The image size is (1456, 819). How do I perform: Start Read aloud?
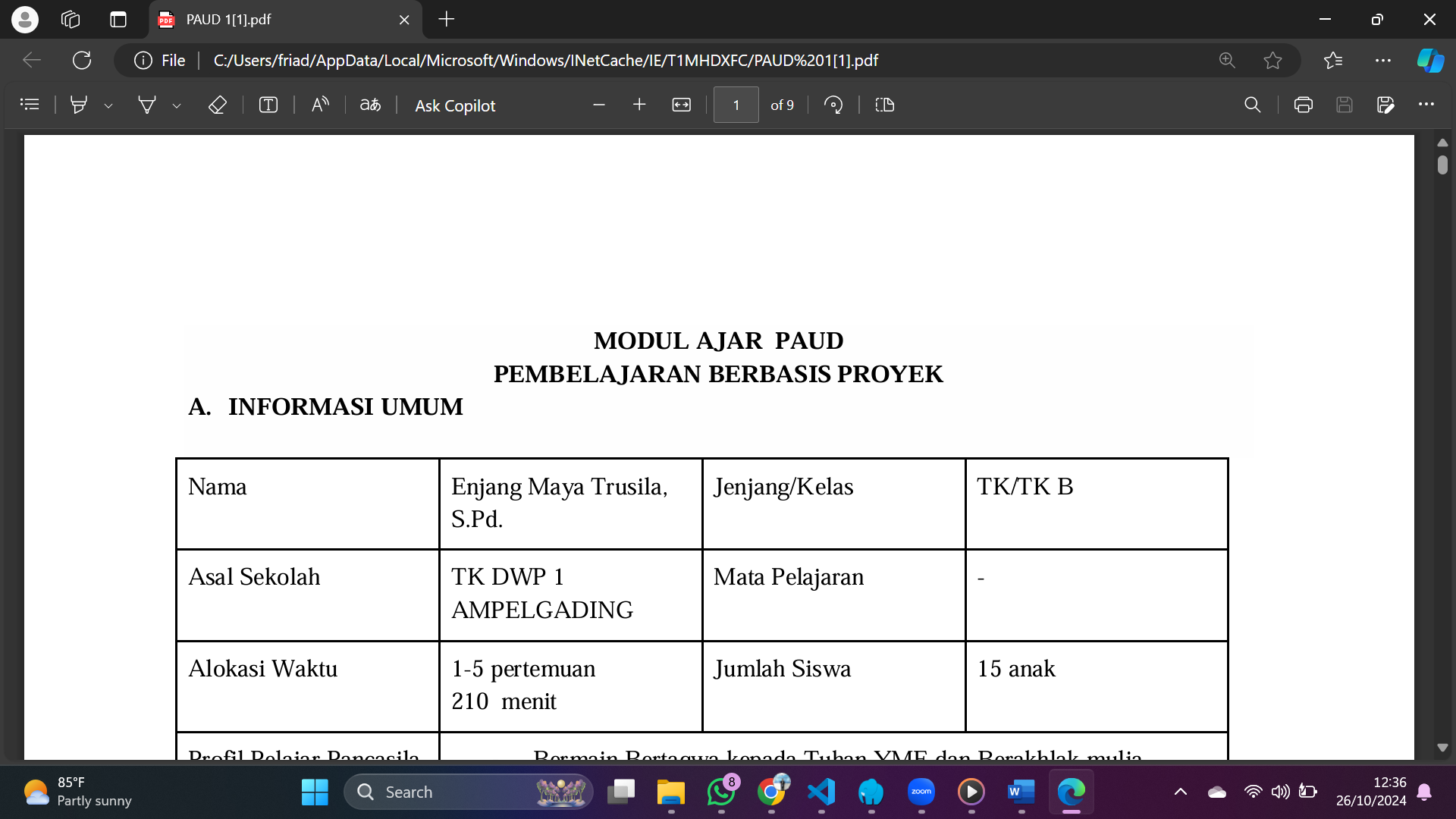click(320, 105)
